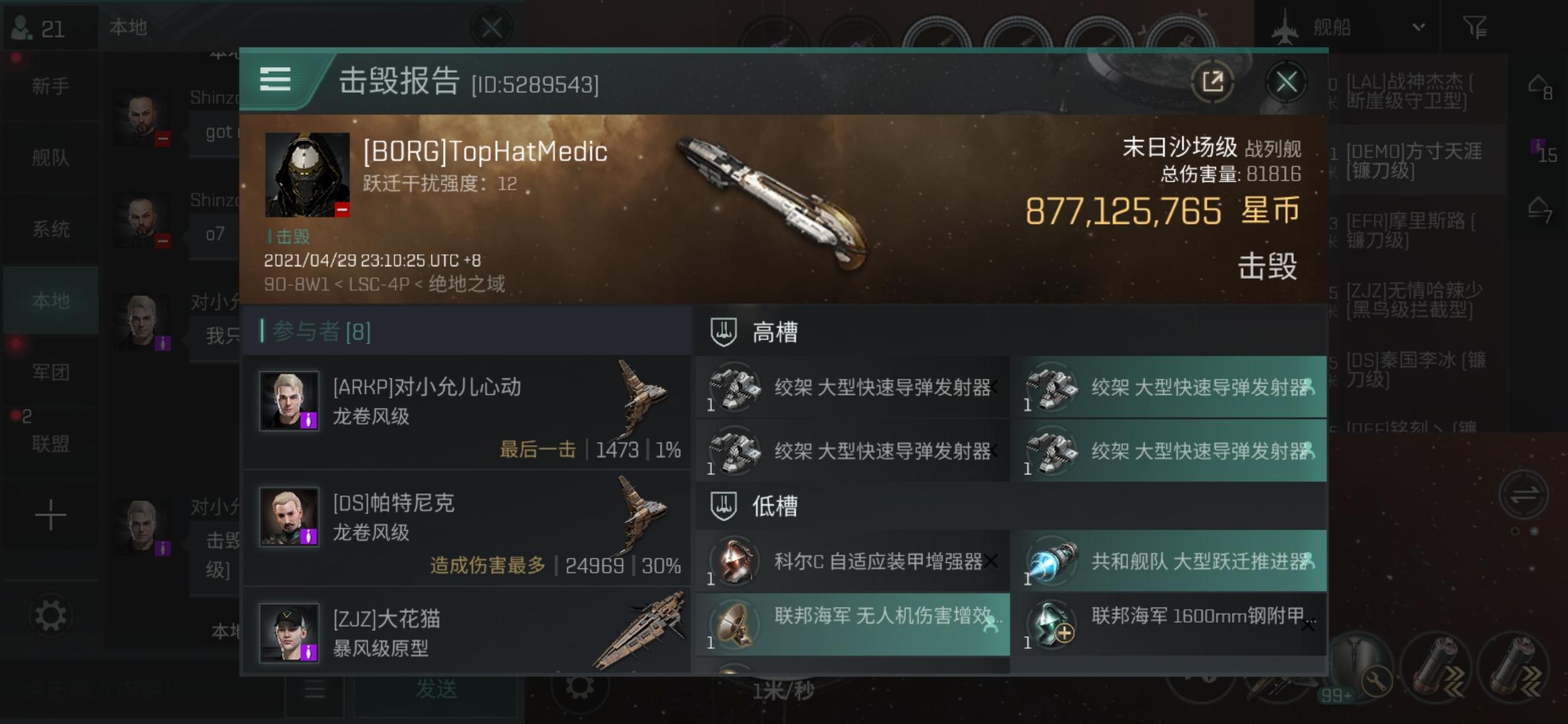Share kill report via export icon
Viewport: 1568px width, 724px height.
point(1213,82)
